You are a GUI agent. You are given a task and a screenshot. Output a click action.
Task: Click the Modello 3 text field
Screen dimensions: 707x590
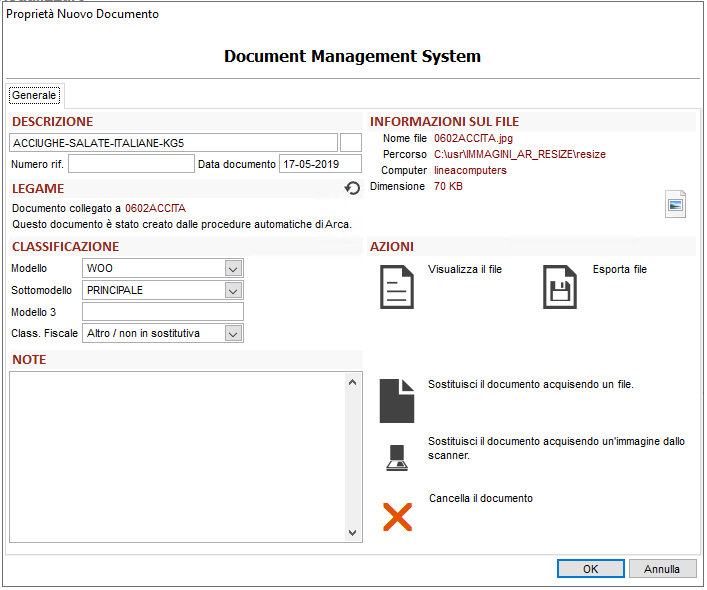click(x=162, y=312)
